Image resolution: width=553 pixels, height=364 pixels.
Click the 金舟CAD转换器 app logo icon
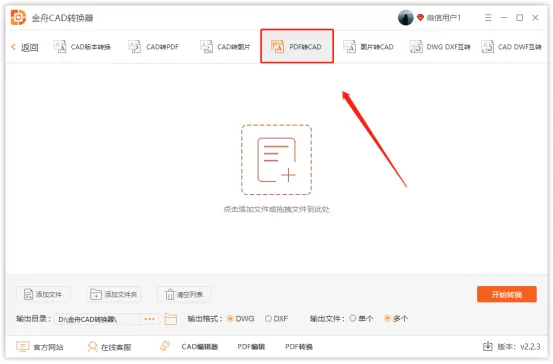point(18,17)
